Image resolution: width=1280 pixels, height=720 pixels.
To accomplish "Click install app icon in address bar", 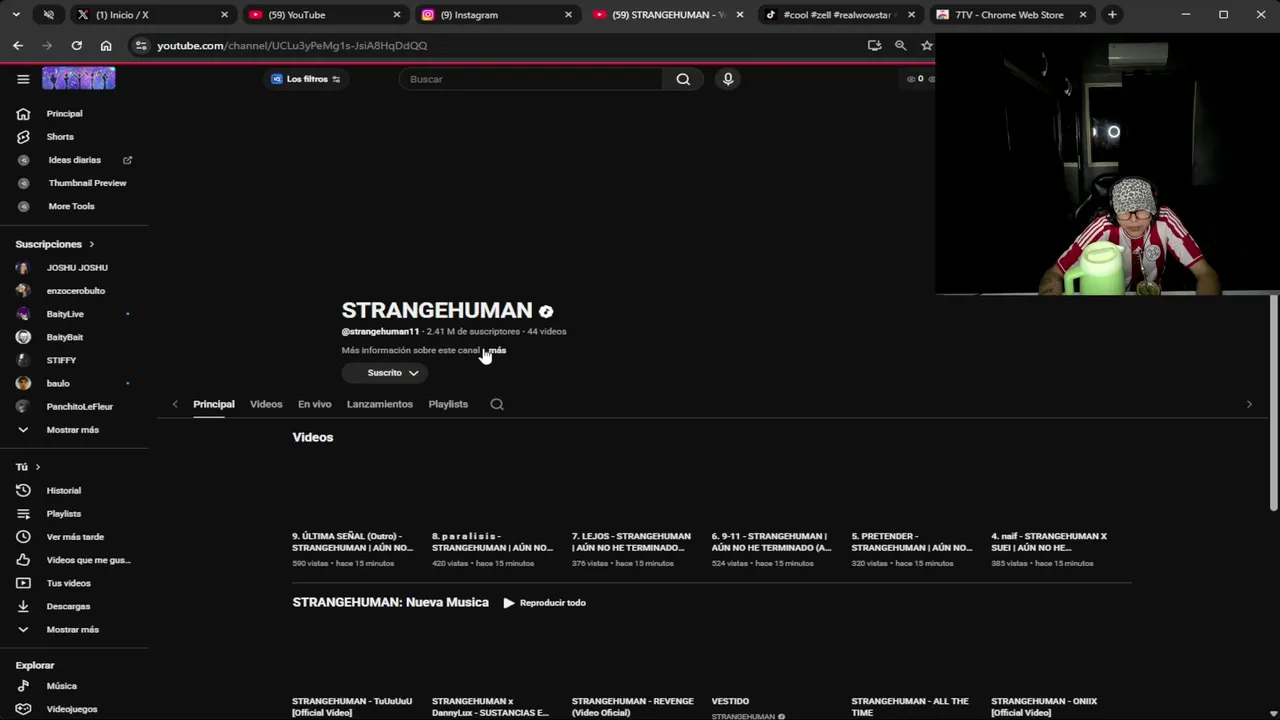I will pyautogui.click(x=875, y=45).
